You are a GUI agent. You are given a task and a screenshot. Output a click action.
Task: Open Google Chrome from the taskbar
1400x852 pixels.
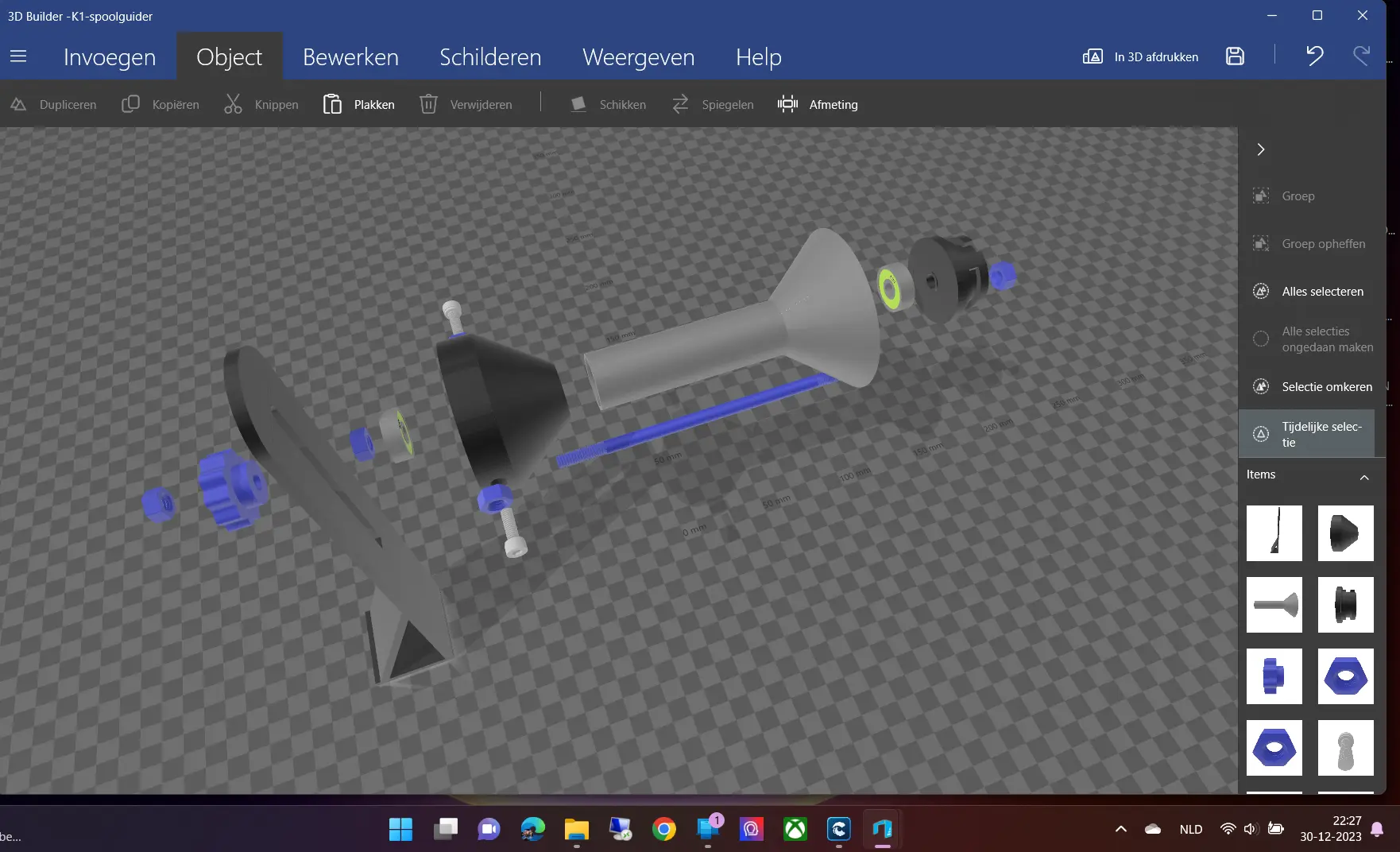(664, 830)
